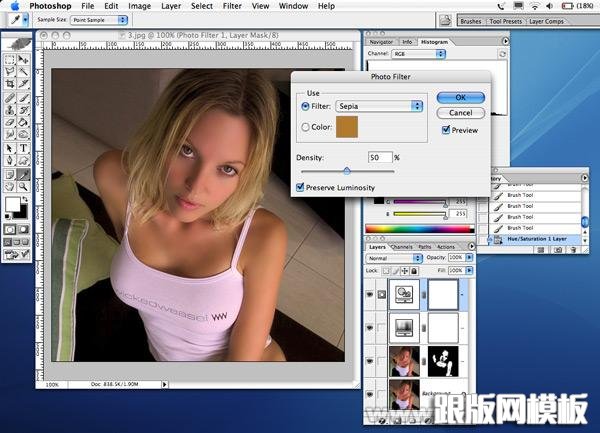Open the Filter menu
This screenshot has width=600, height=433.
[x=232, y=6]
